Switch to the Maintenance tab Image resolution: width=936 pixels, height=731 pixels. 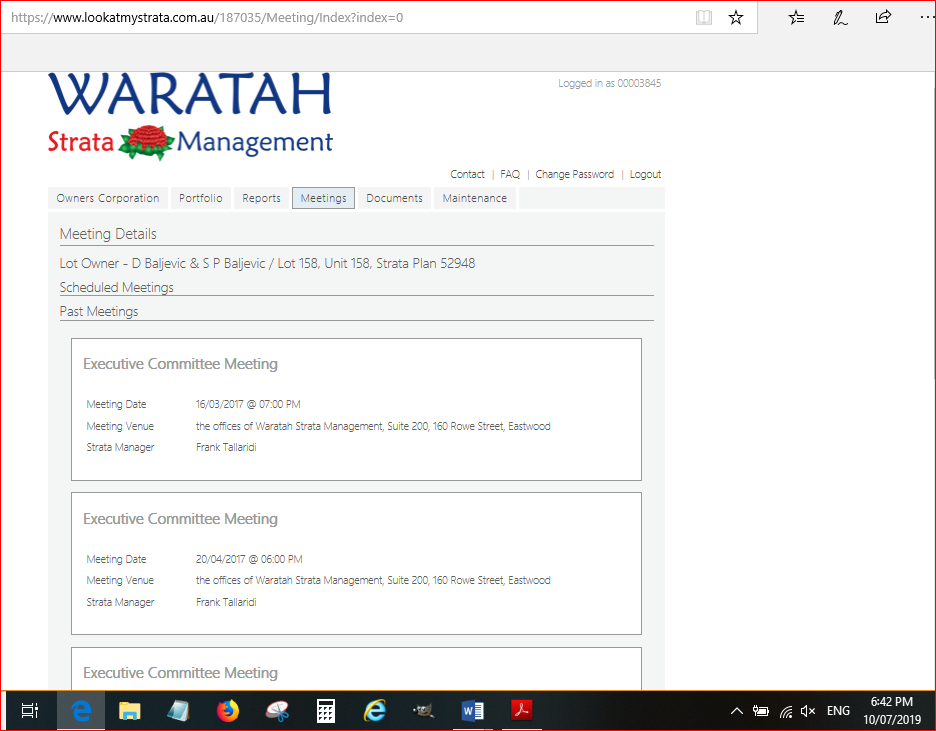tap(475, 198)
